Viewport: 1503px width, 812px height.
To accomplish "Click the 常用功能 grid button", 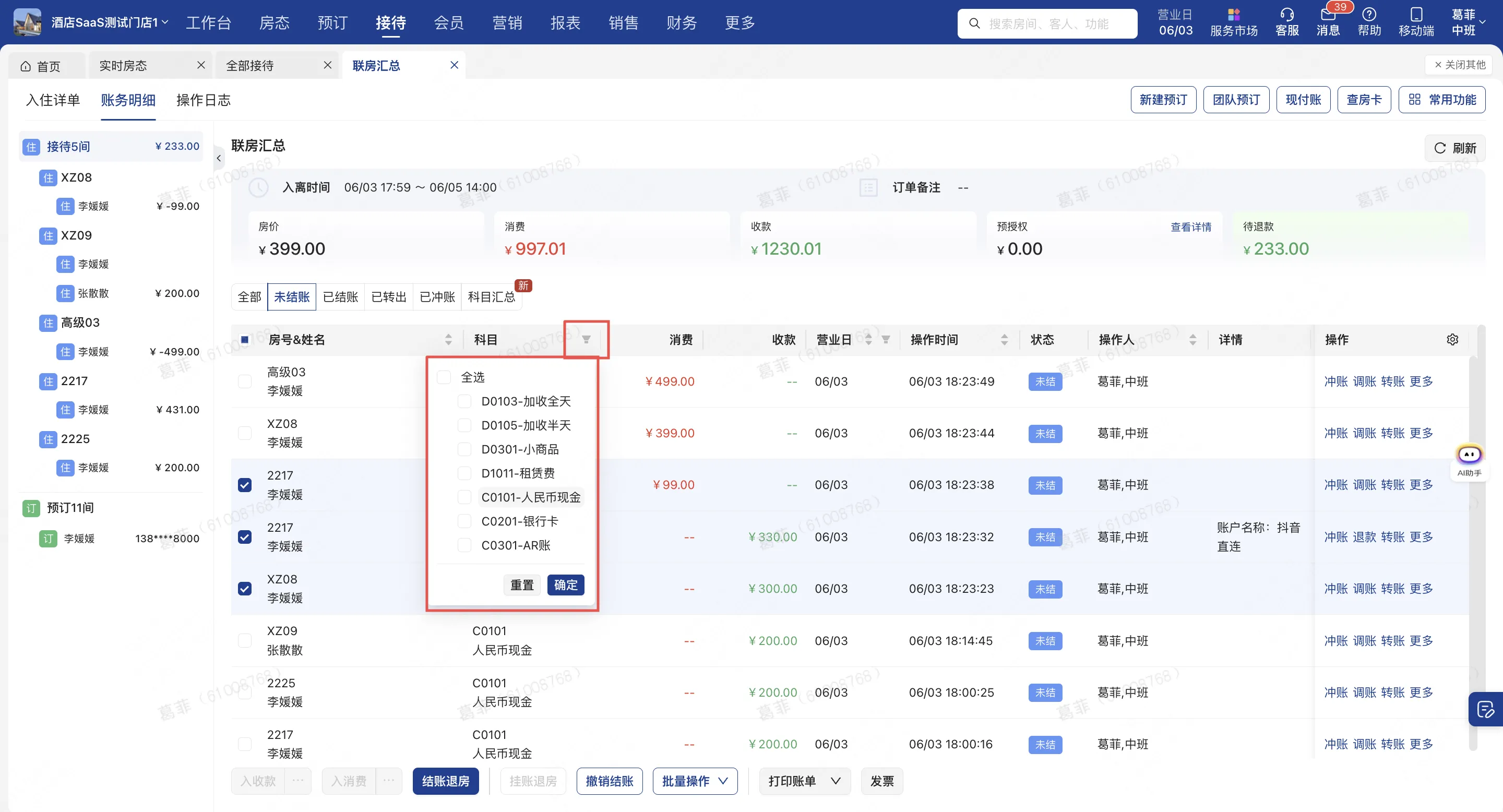I will 1442,100.
